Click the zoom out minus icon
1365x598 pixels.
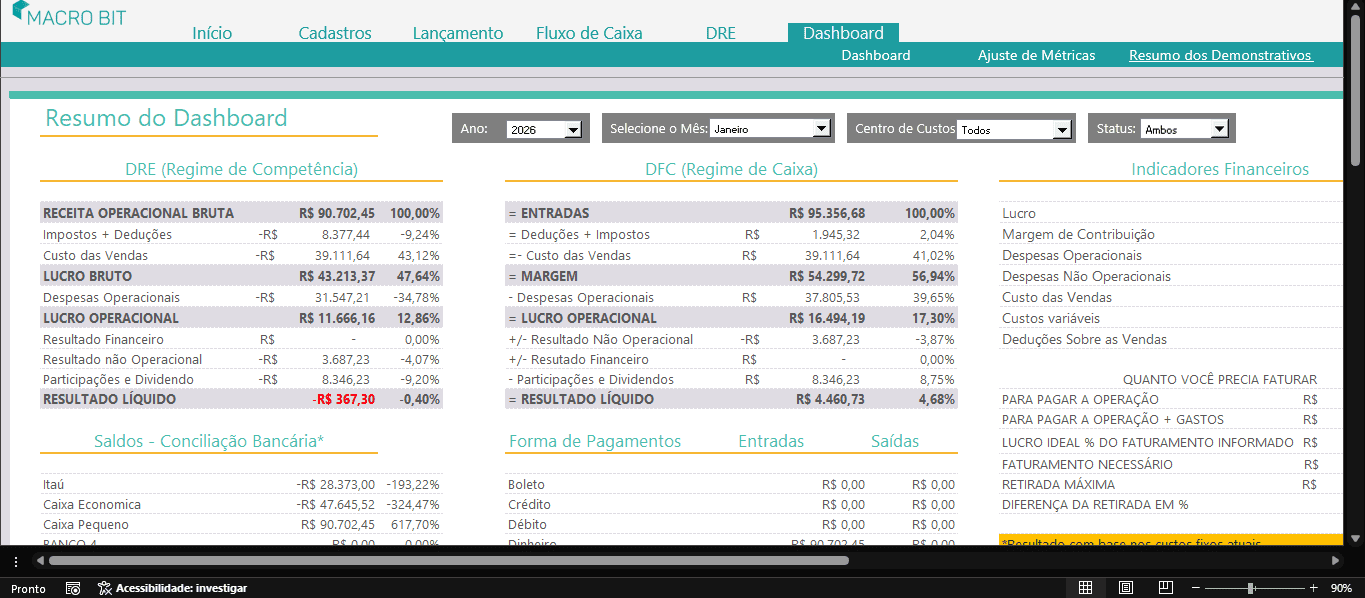(1196, 588)
